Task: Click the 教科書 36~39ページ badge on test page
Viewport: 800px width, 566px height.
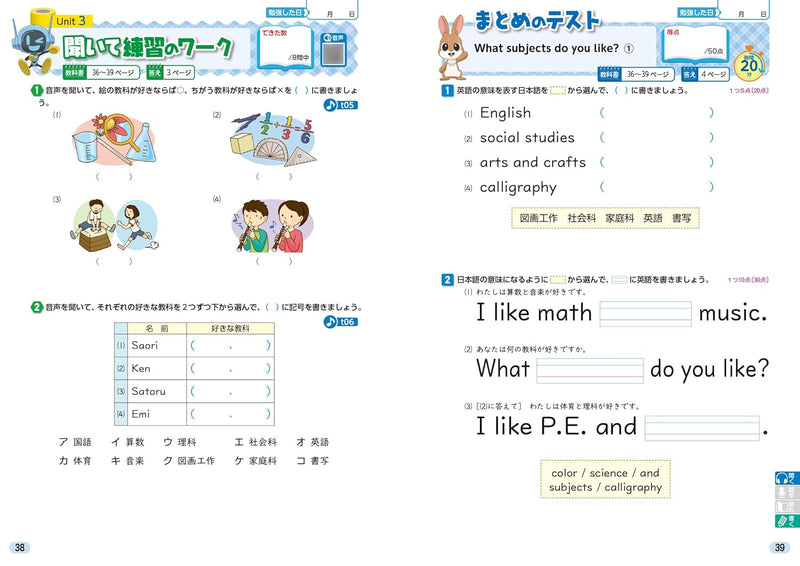Action: pyautogui.click(x=636, y=74)
